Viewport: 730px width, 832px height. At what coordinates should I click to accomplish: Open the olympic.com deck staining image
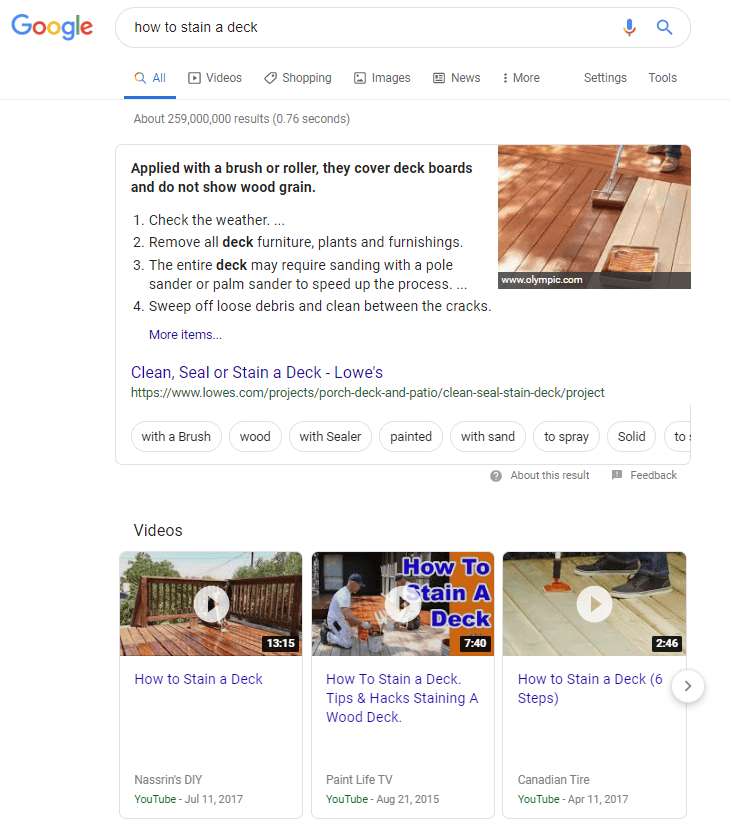click(x=594, y=217)
